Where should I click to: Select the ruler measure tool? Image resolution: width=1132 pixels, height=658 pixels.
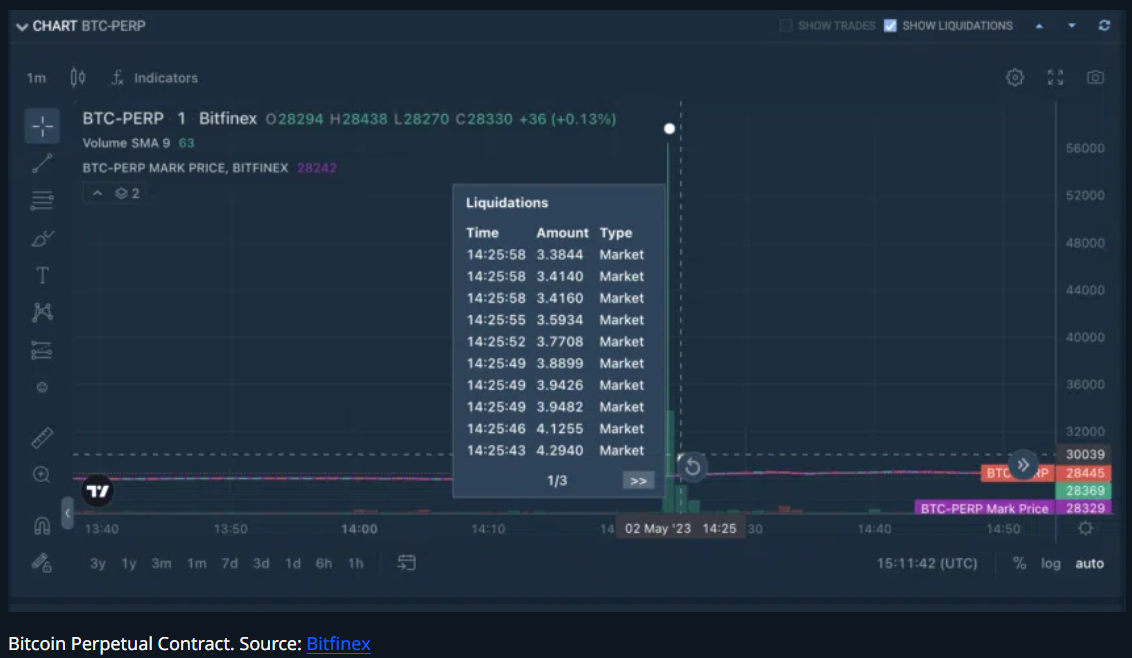(x=42, y=438)
